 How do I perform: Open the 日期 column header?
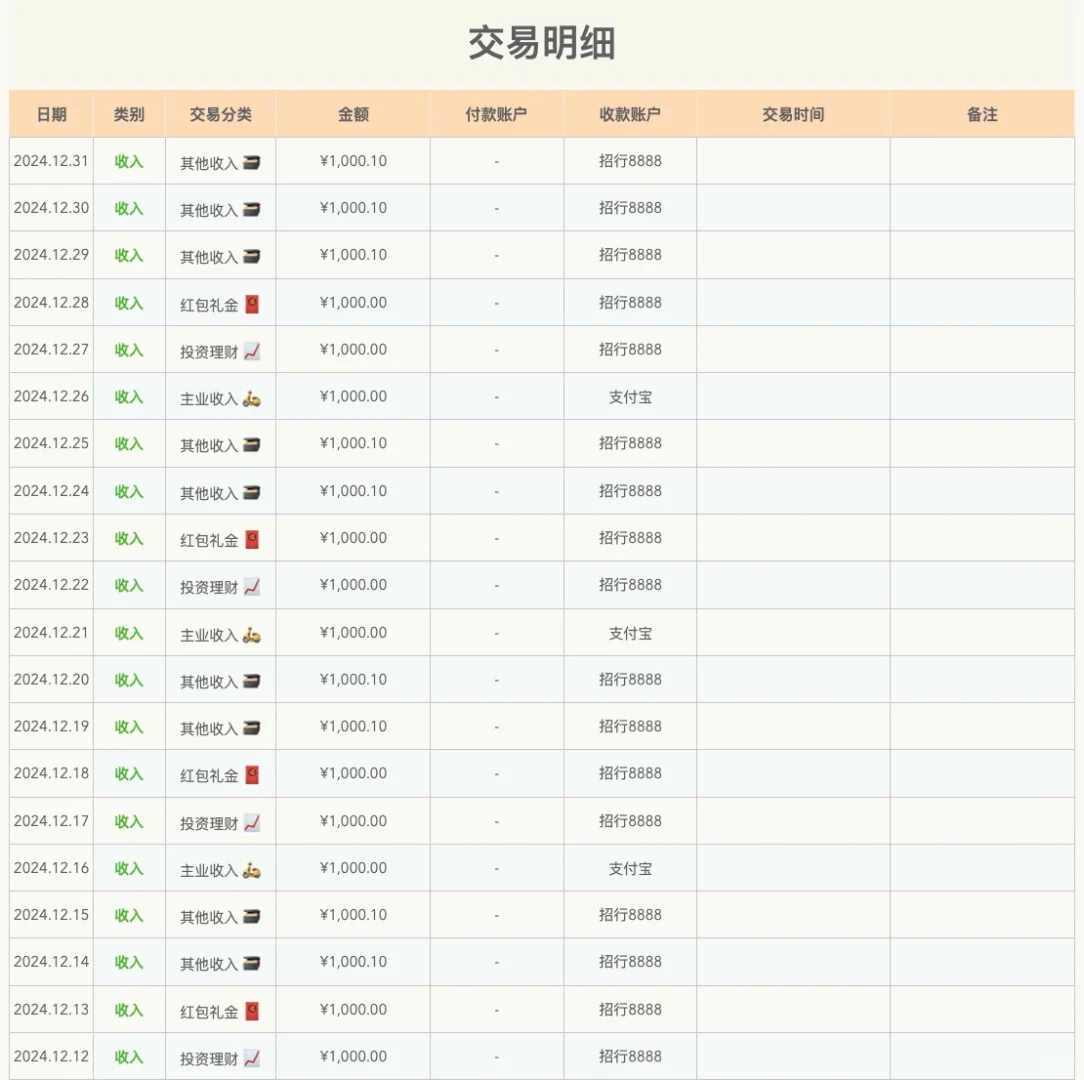click(51, 114)
